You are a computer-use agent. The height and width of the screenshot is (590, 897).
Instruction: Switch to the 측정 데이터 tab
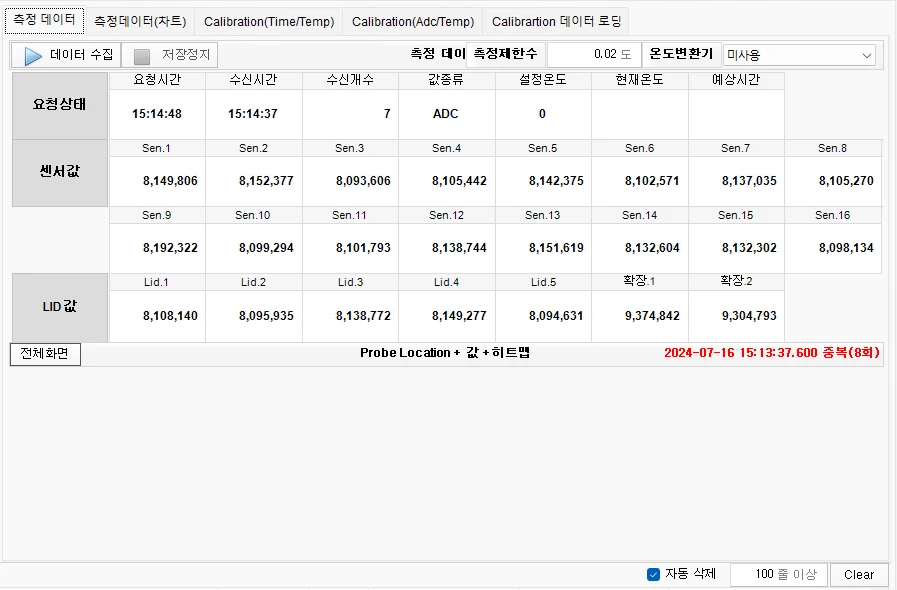click(45, 20)
